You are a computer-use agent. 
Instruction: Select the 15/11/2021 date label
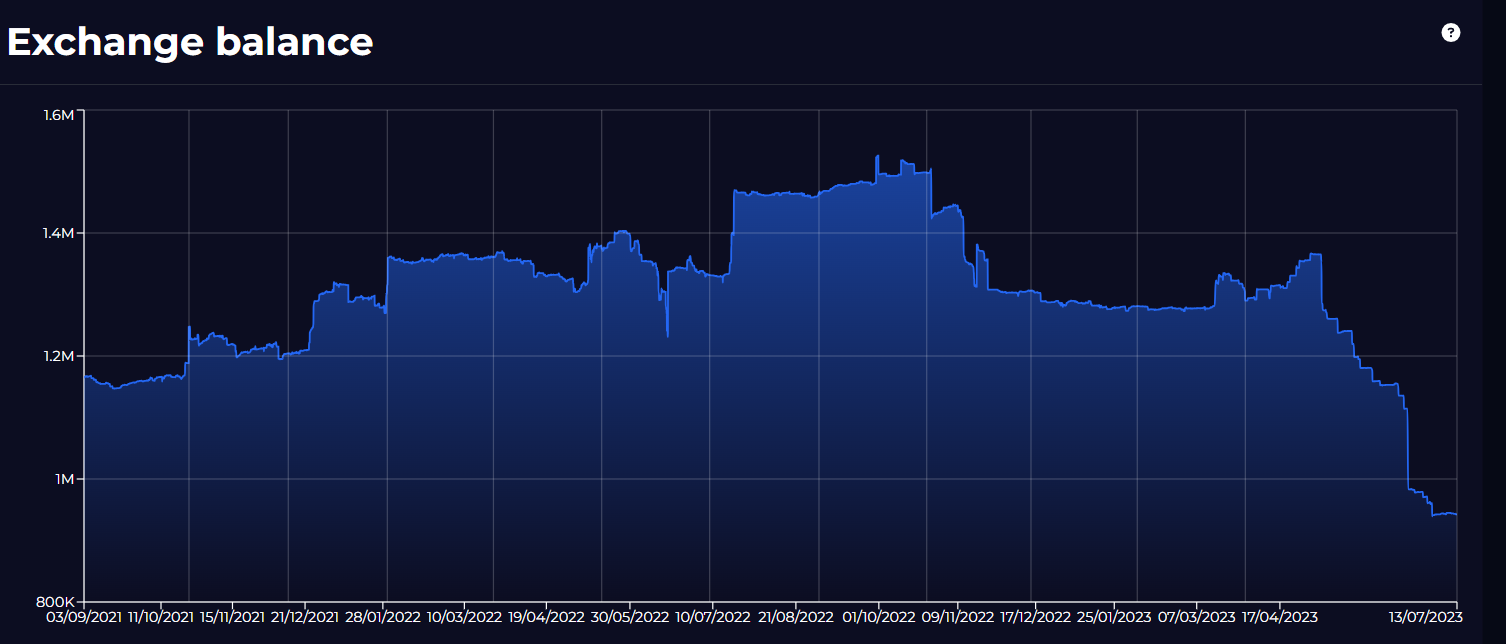(232, 617)
